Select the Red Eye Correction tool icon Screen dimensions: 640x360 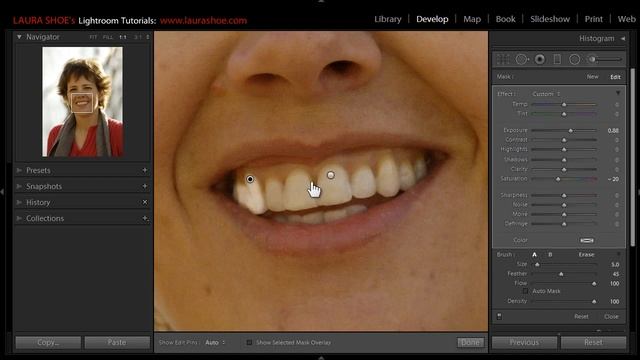coord(540,60)
